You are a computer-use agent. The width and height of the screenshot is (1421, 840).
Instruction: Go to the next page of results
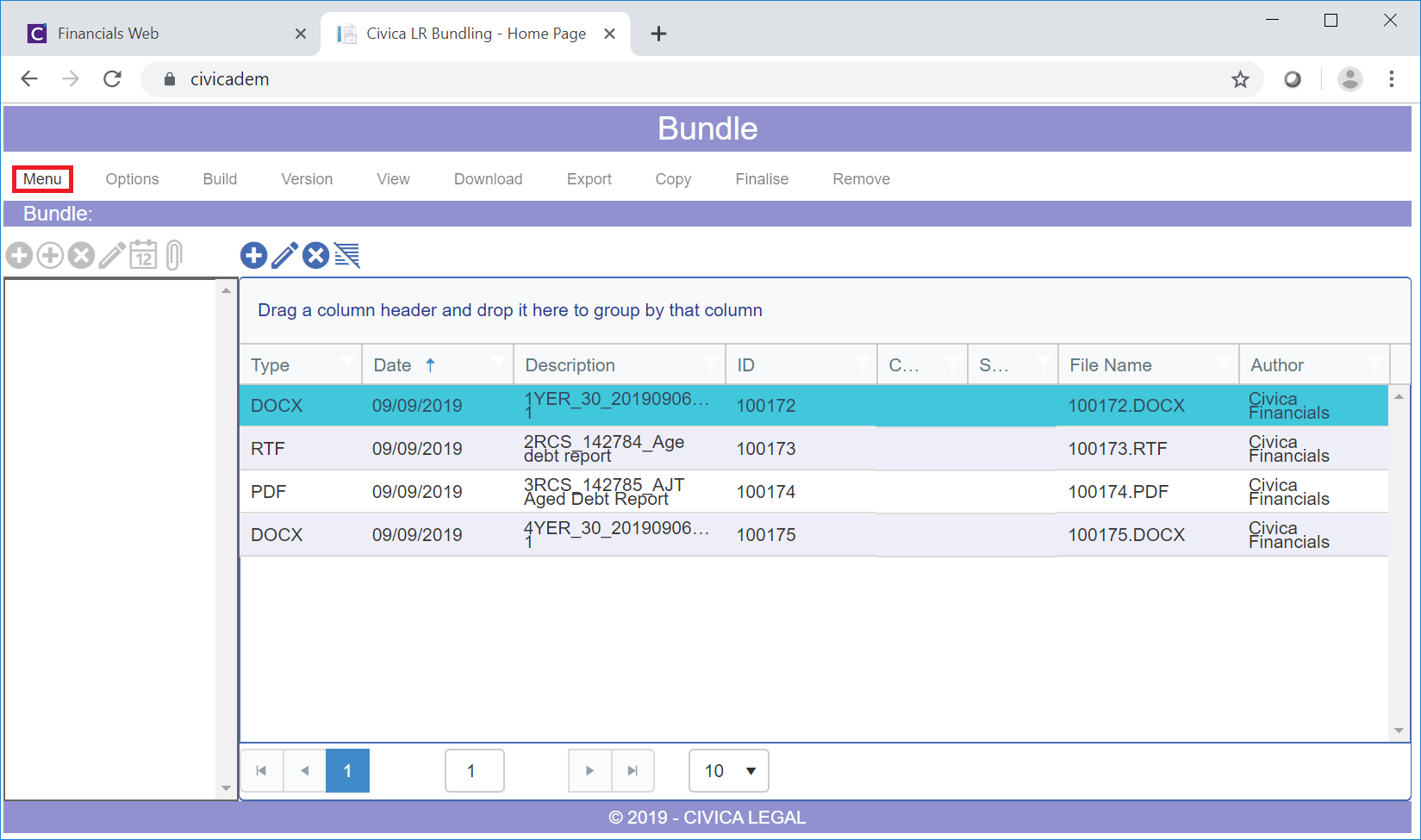point(589,770)
